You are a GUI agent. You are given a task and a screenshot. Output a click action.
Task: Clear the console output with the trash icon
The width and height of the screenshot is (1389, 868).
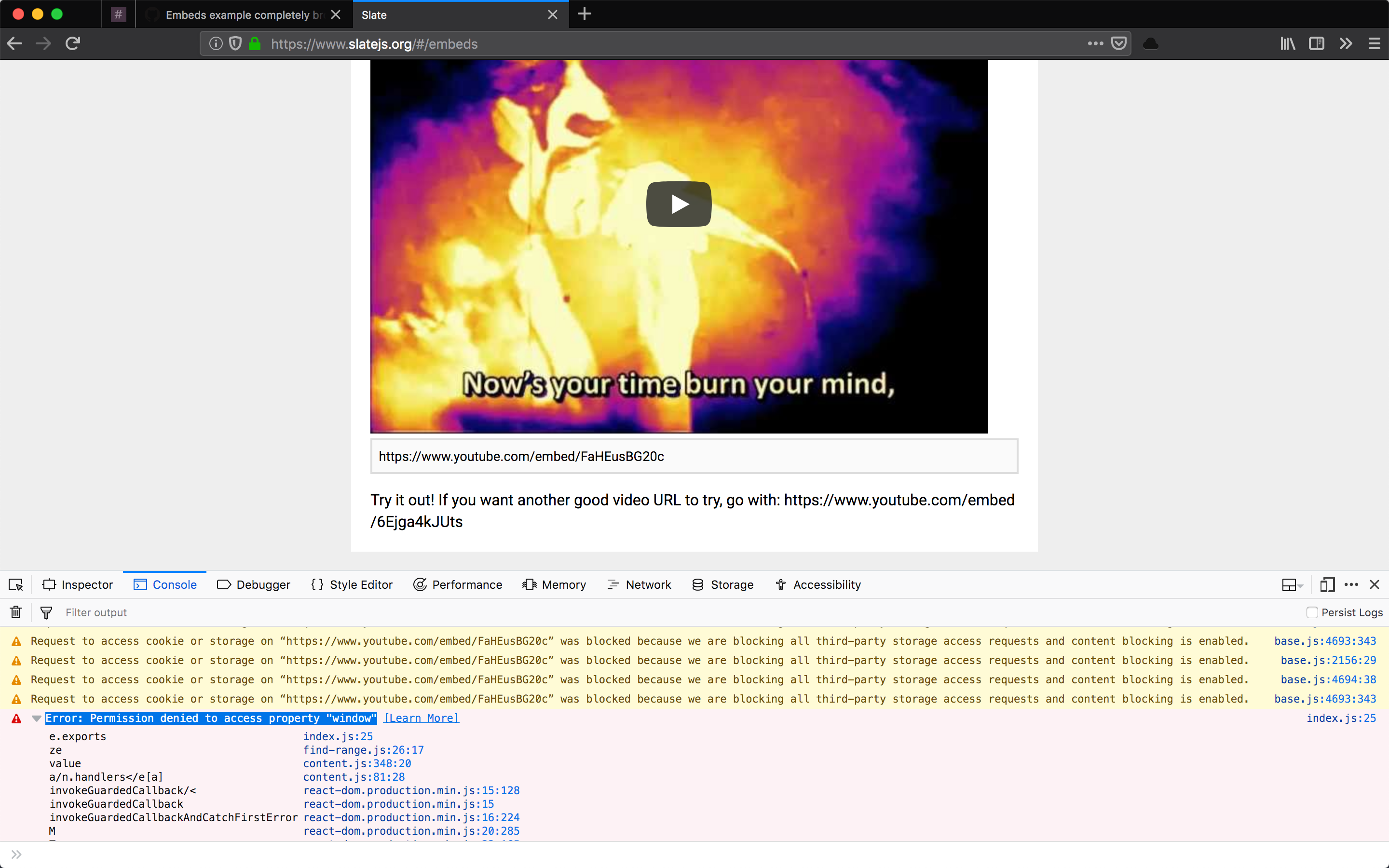15,612
